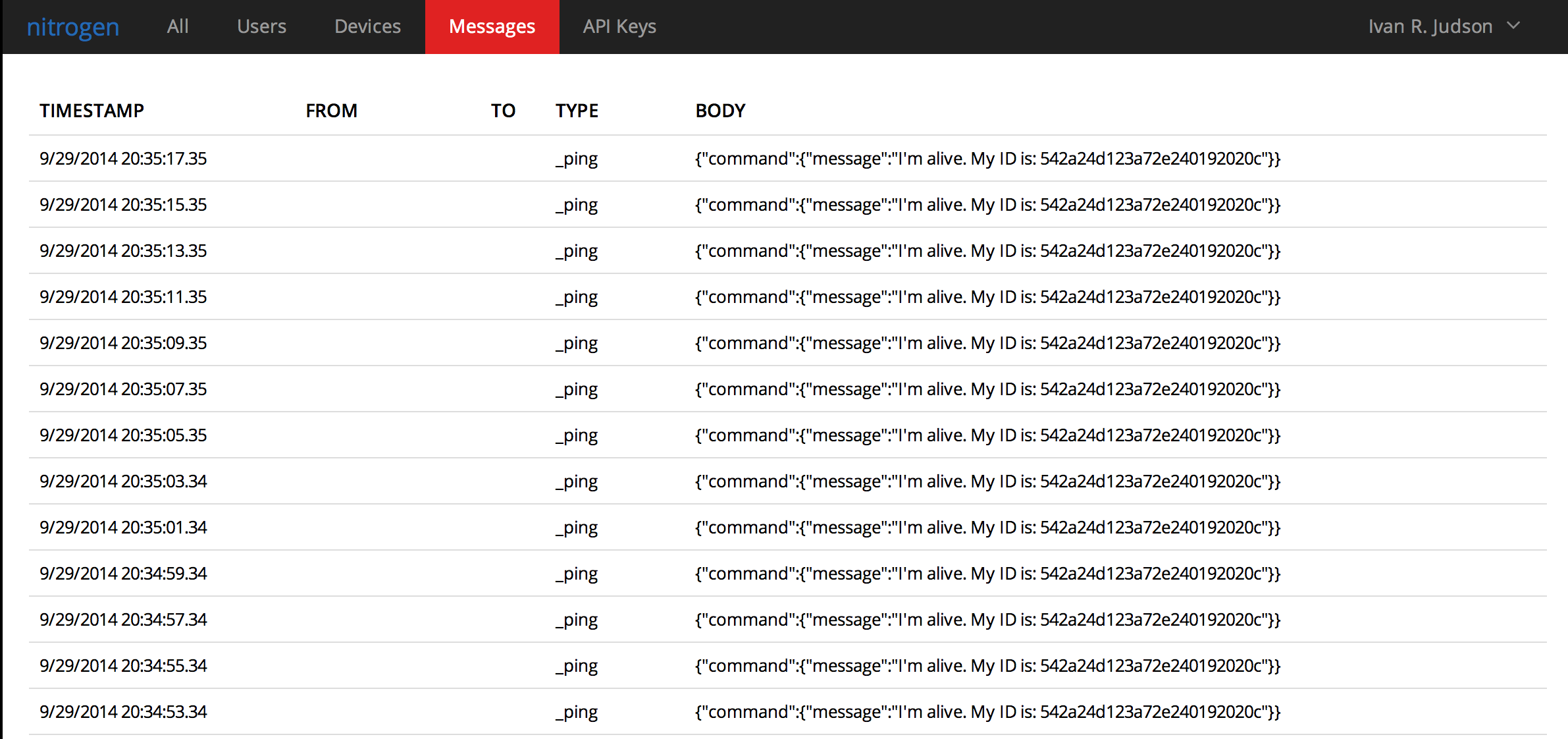
Task: Click the message body at 20:34:53.34
Action: [987, 712]
